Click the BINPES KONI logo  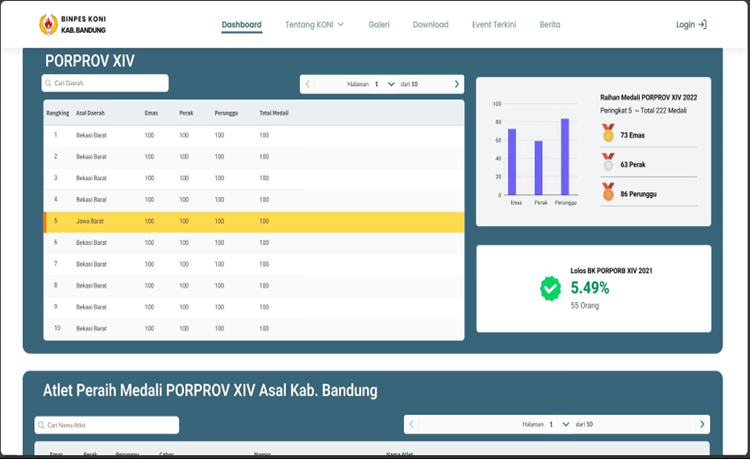tap(47, 24)
